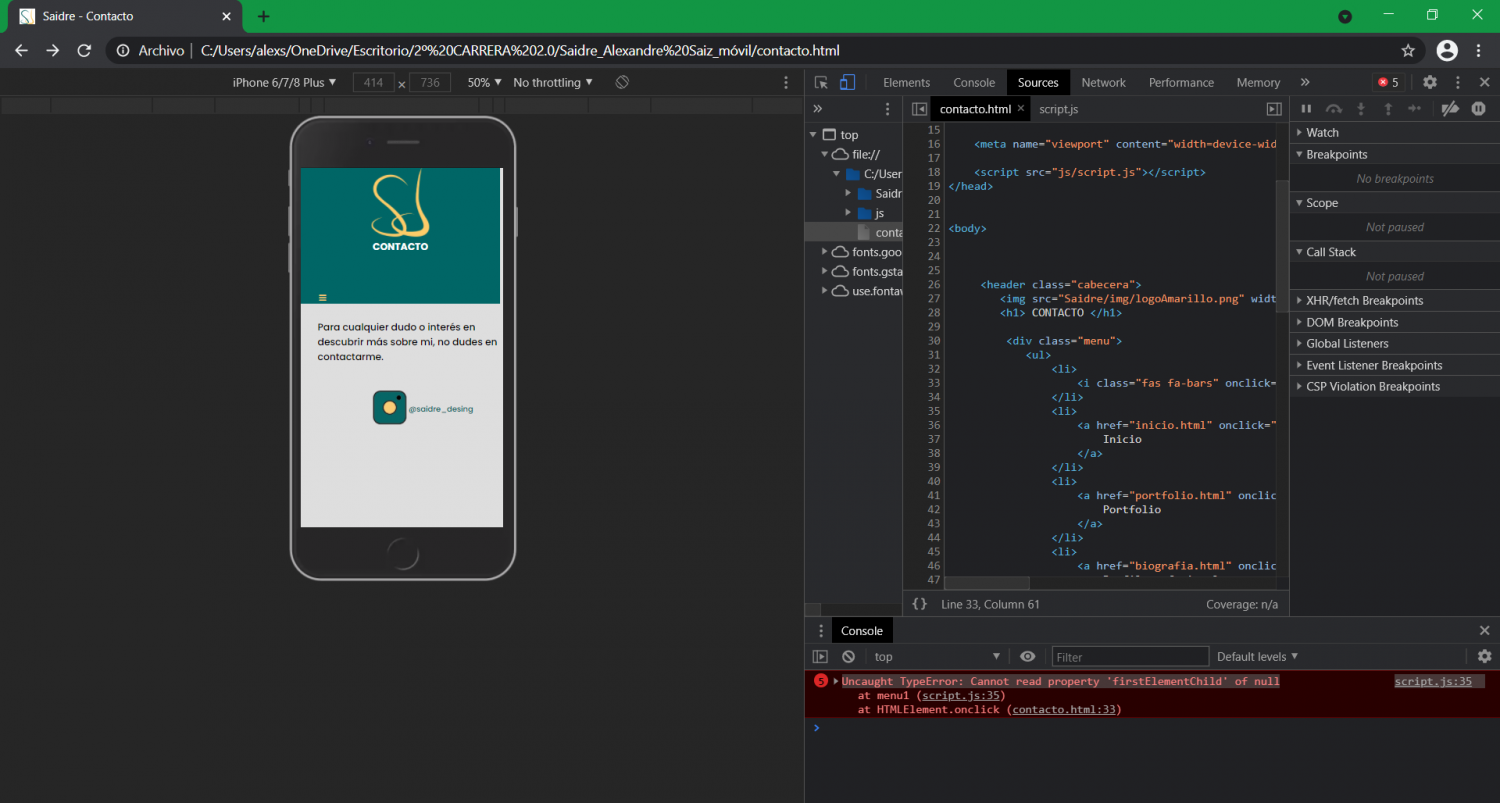Click the pretty print braces icon
The image size is (1500, 803).
click(x=920, y=604)
